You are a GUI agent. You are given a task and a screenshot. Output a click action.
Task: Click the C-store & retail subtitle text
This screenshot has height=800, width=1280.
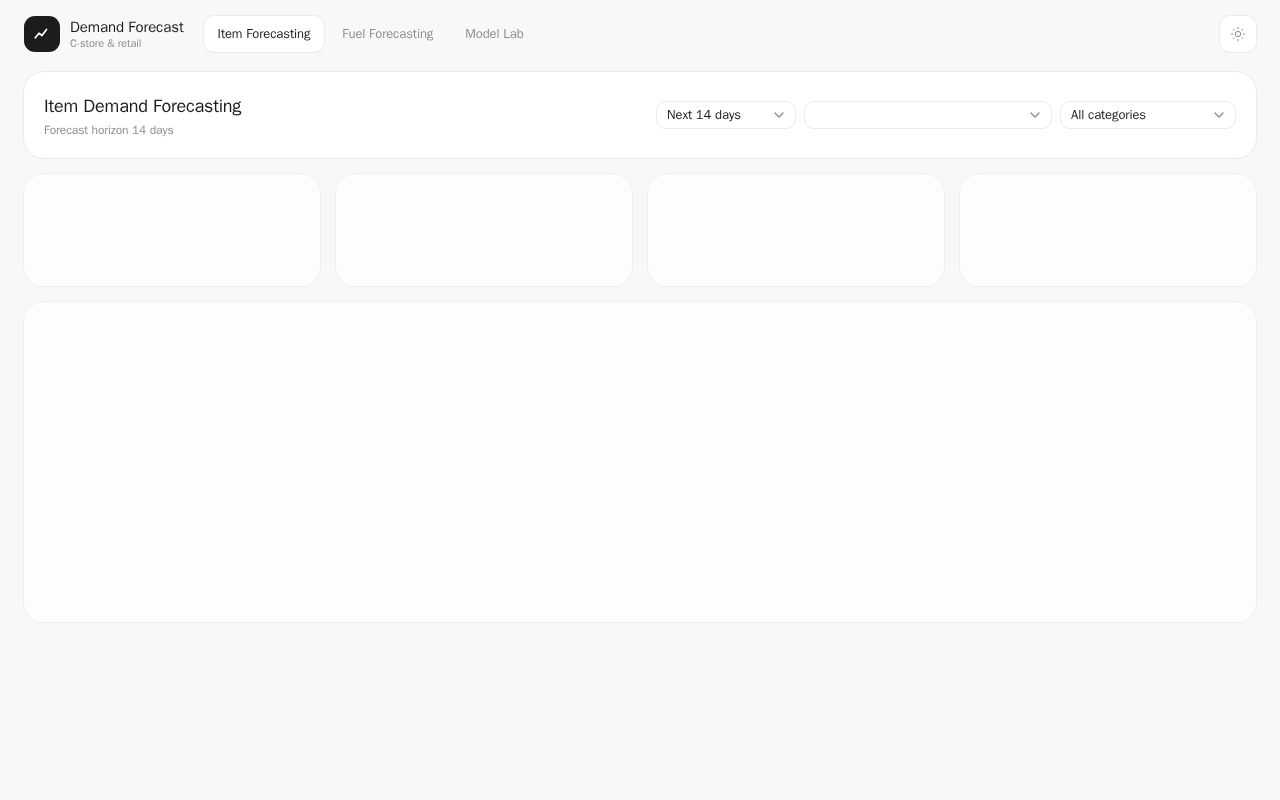[x=106, y=44]
